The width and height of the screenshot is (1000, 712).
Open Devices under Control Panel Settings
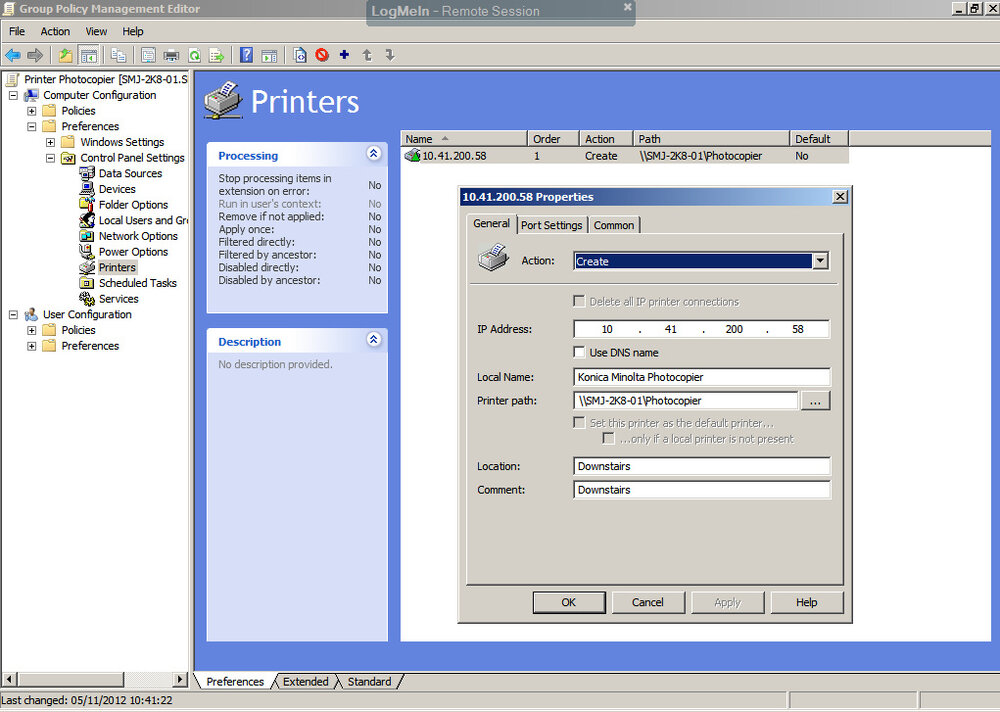click(x=116, y=189)
